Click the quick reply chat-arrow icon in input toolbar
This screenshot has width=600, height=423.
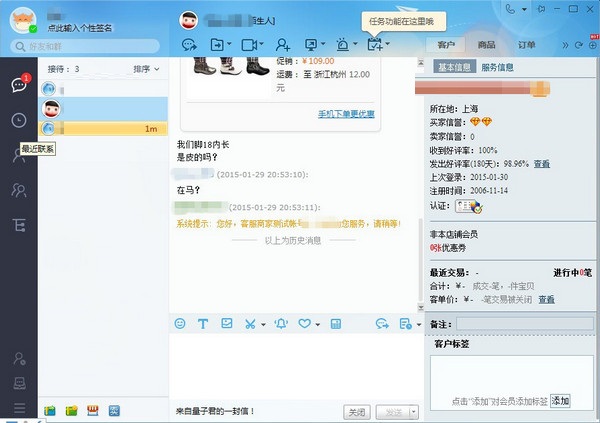pos(382,324)
